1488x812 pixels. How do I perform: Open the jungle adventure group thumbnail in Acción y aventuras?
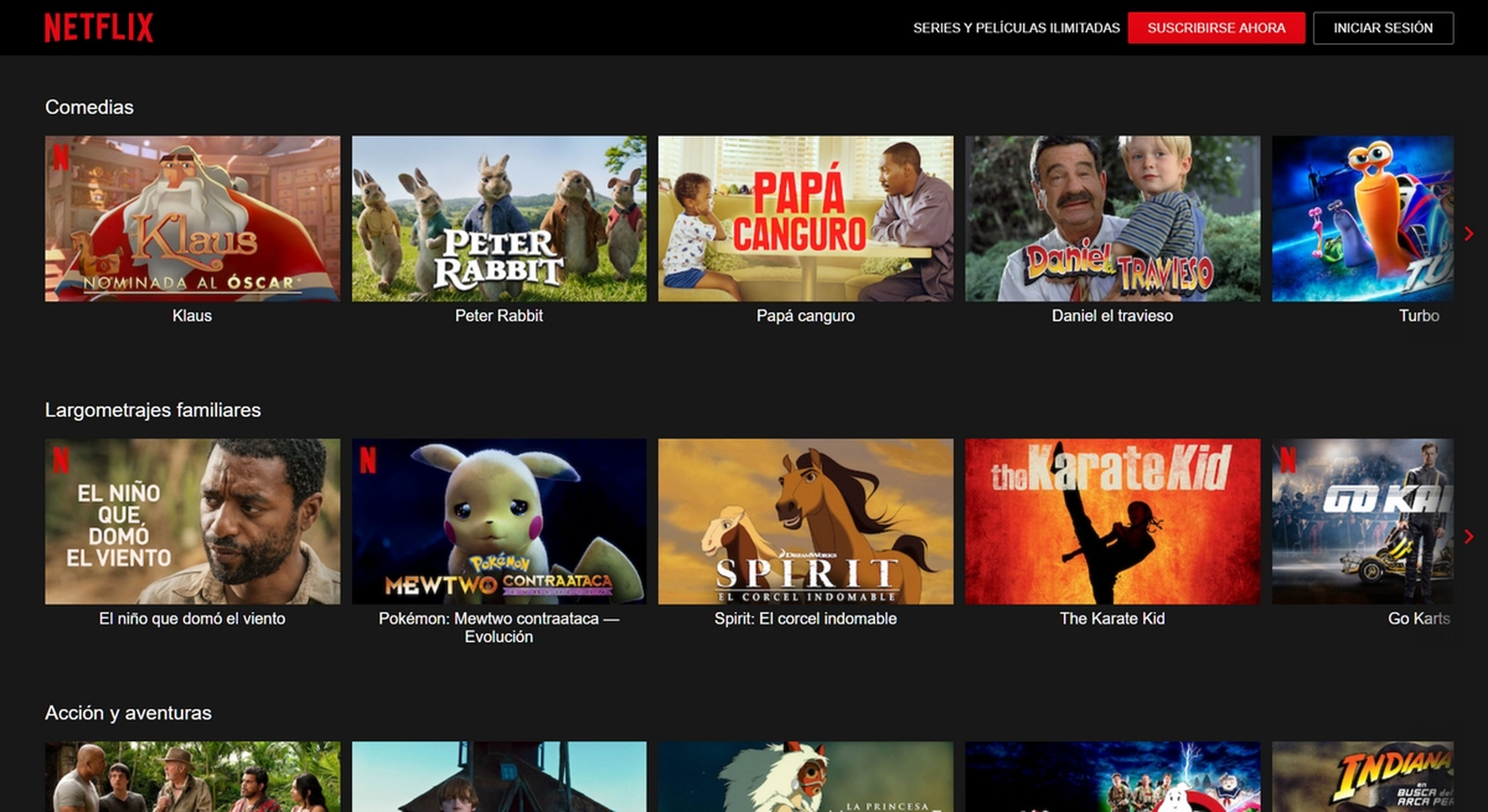click(192, 777)
